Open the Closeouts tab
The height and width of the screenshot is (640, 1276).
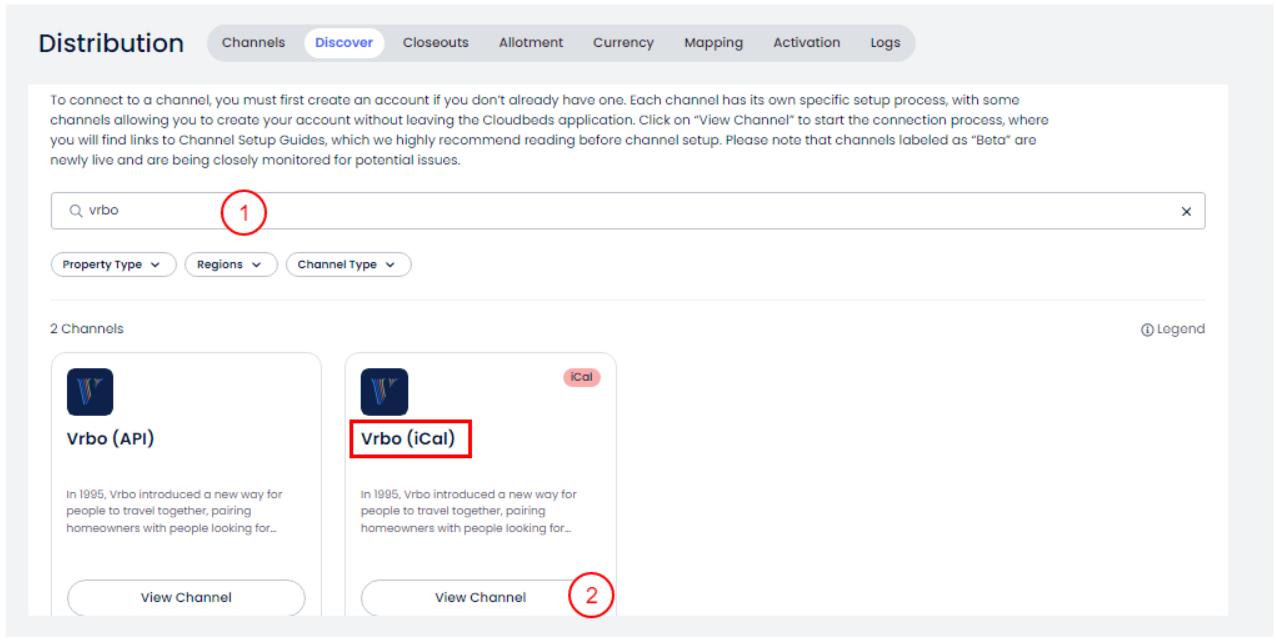point(435,43)
